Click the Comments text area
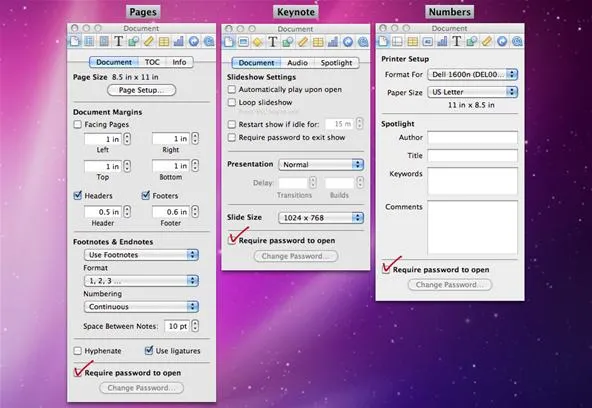This screenshot has height=408, width=592. coord(472,227)
